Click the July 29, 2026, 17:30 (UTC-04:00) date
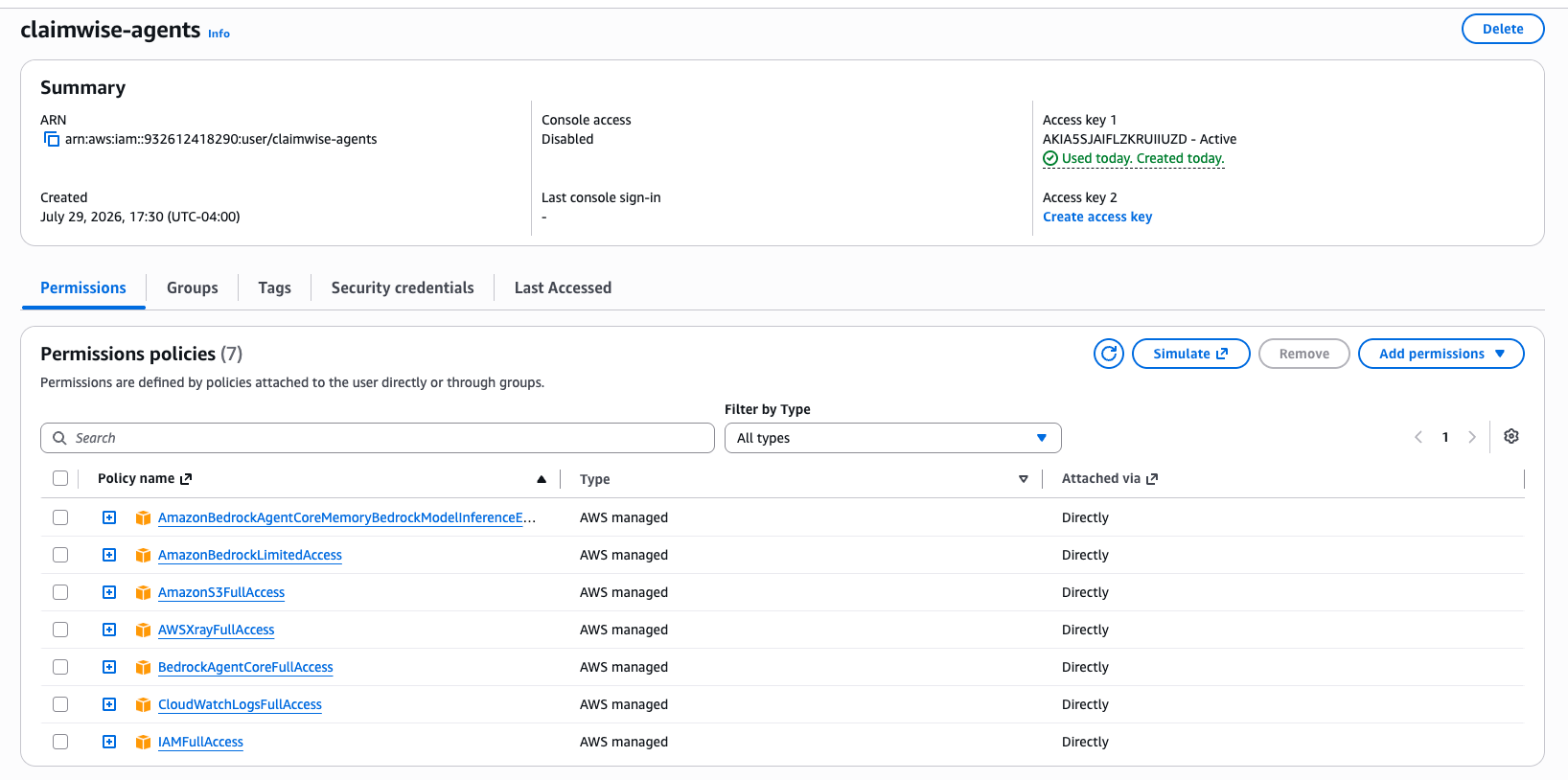This screenshot has width=1568, height=780. 140,217
